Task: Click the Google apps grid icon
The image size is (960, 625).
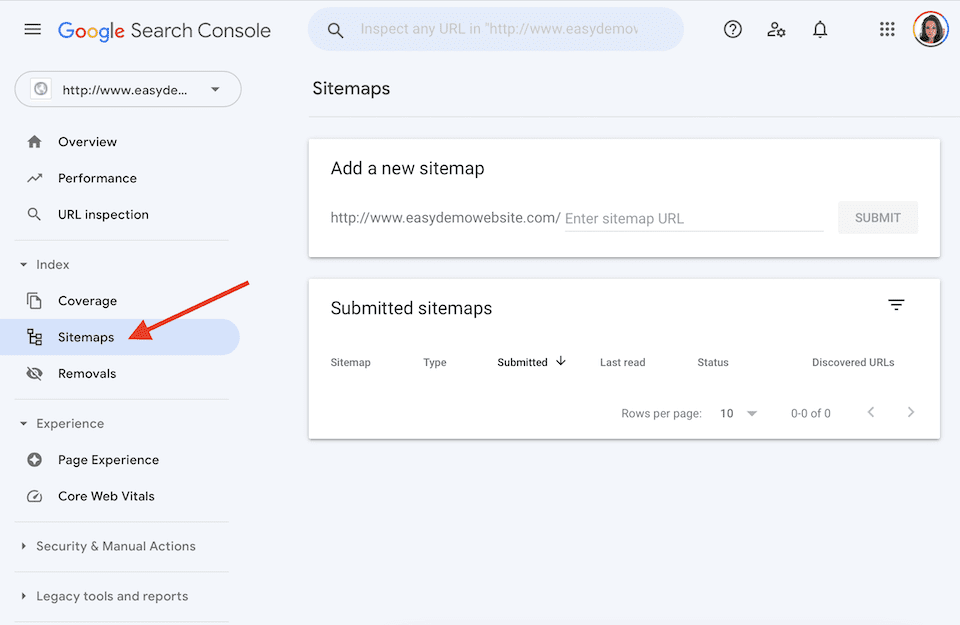Action: pos(887,29)
